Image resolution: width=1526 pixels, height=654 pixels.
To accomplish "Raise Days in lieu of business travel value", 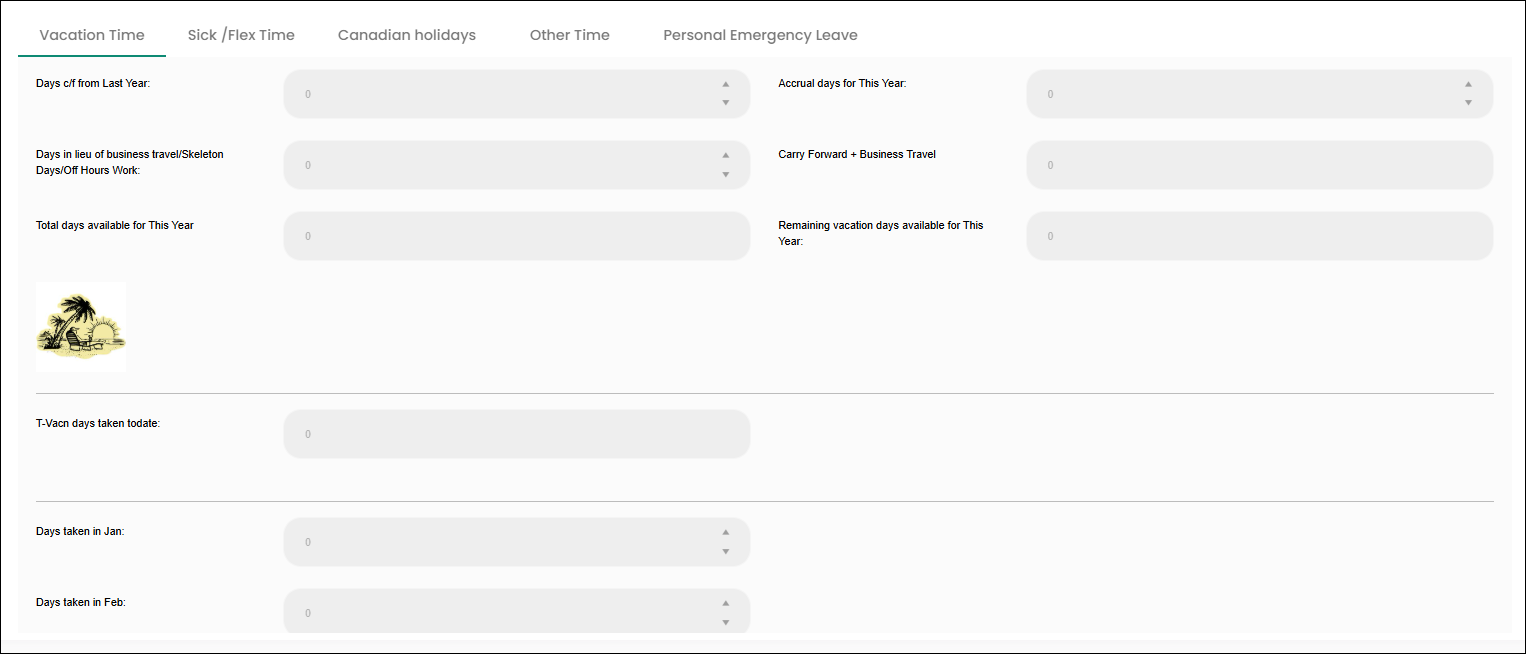I will click(x=726, y=156).
